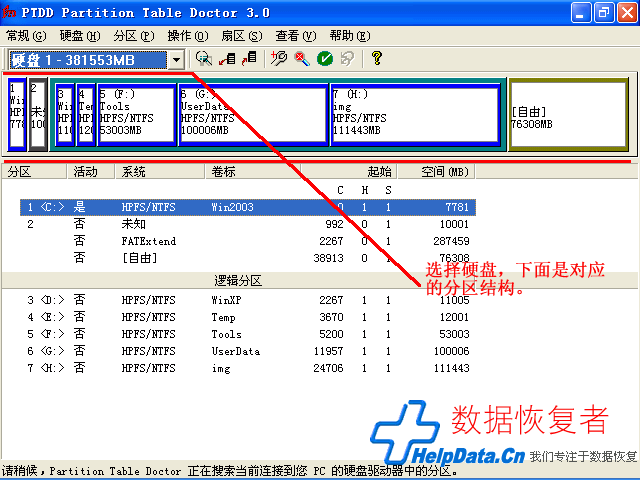Select the 5 <F:> Tools partition row
The height and width of the screenshot is (480, 640).
pos(248,334)
